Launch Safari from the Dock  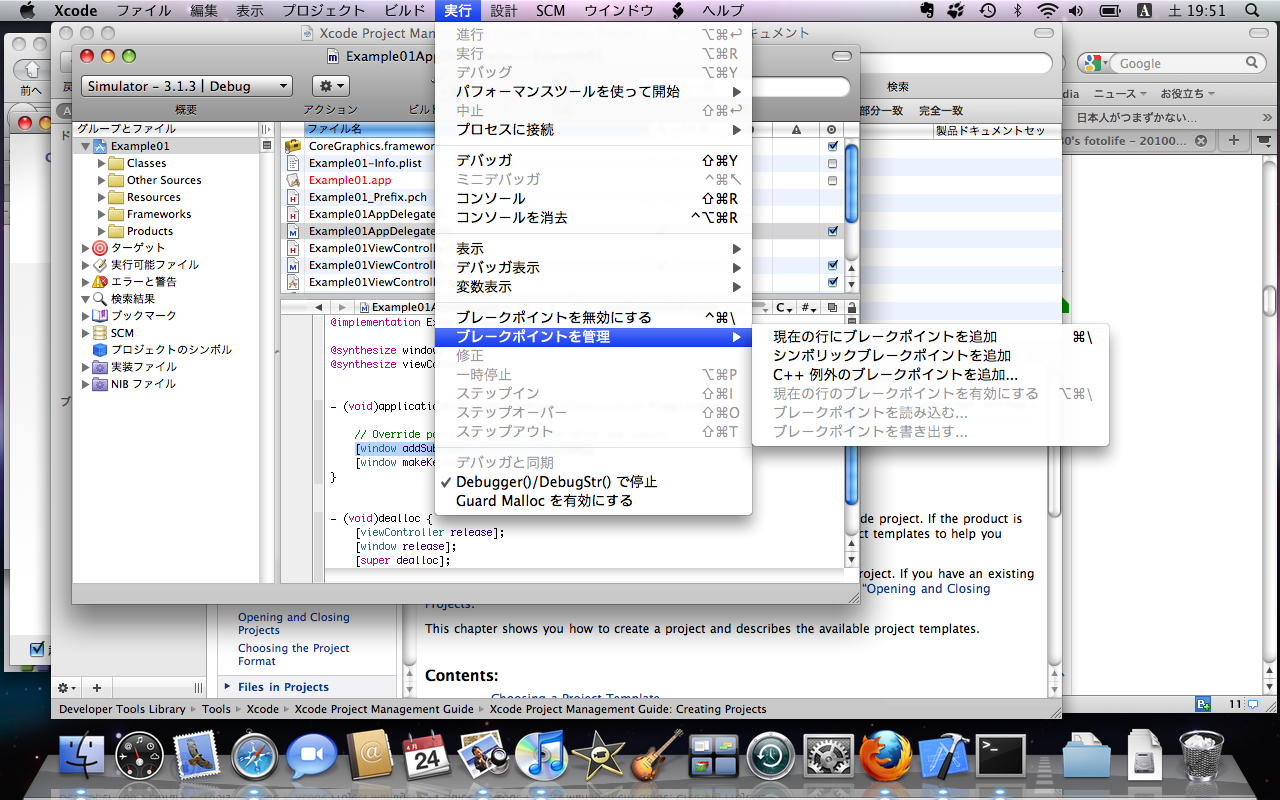tap(254, 757)
